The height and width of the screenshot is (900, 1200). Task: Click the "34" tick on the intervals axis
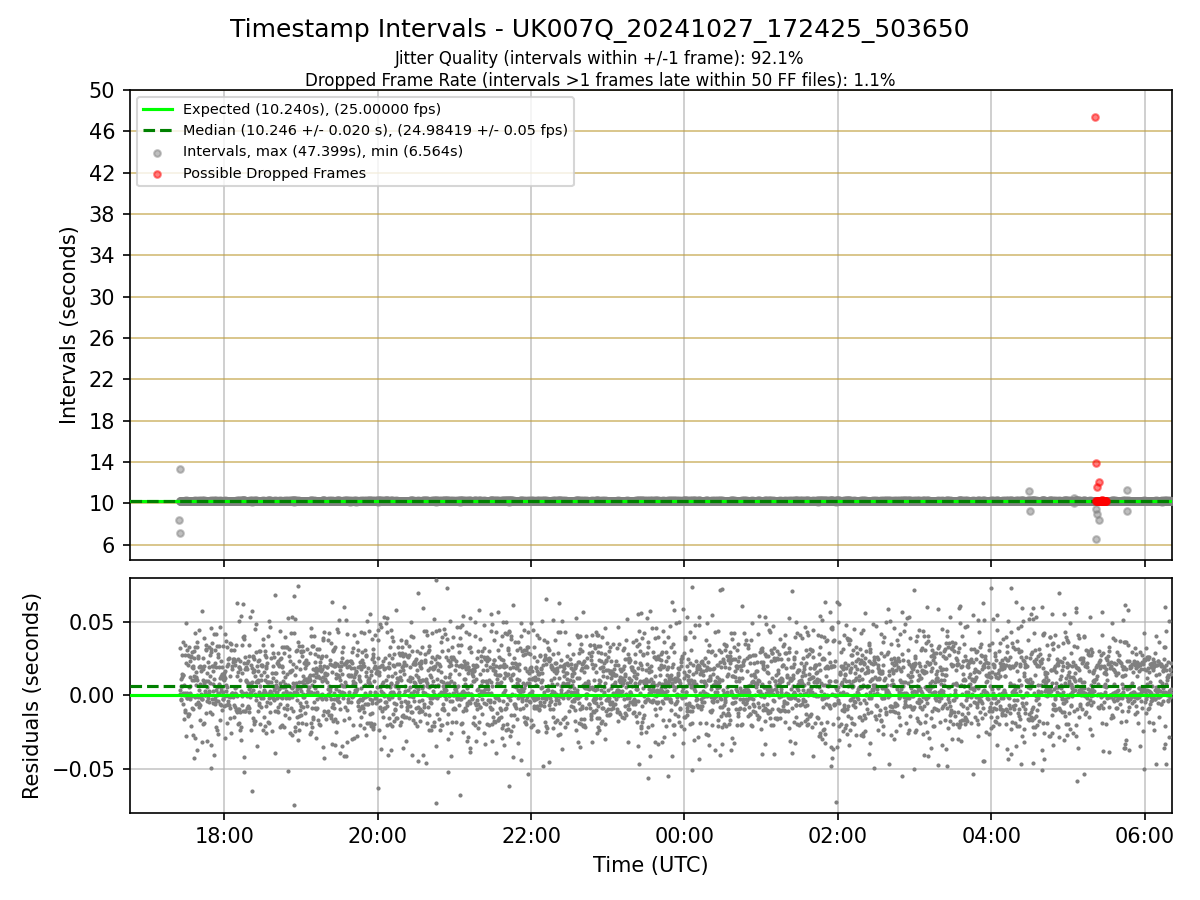(x=103, y=256)
